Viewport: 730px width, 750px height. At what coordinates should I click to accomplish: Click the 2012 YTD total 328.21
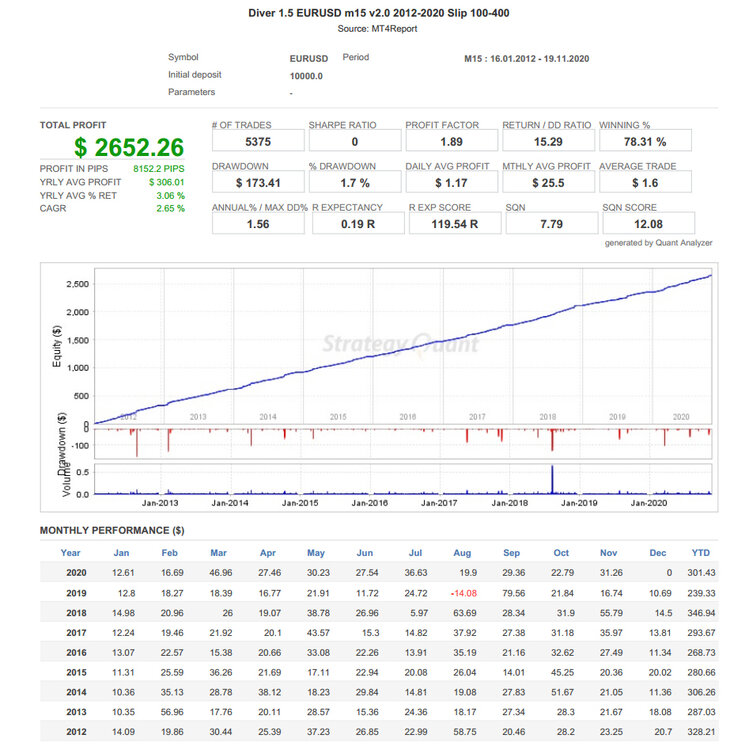tap(701, 732)
